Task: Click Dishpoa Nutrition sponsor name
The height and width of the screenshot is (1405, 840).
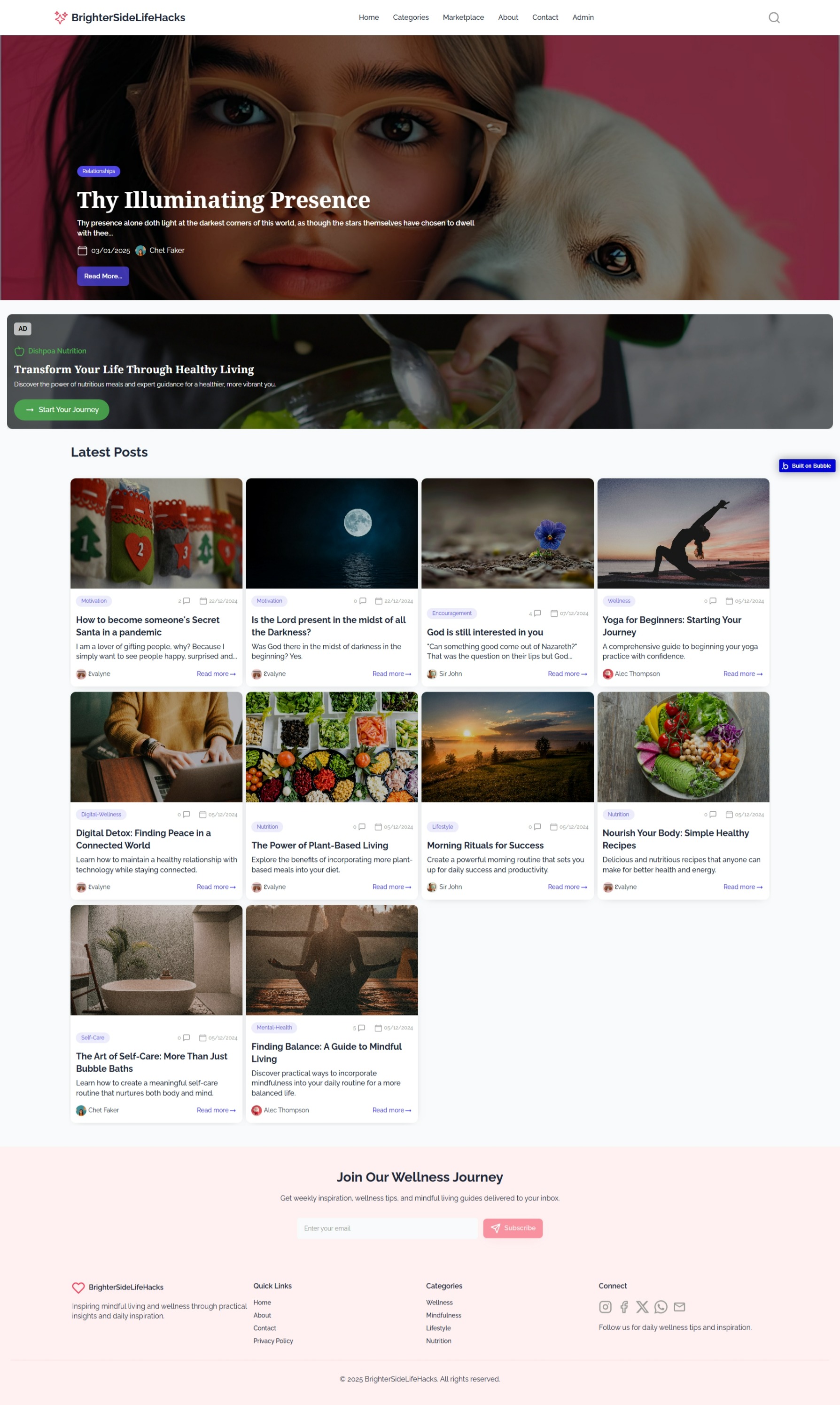Action: (x=57, y=351)
